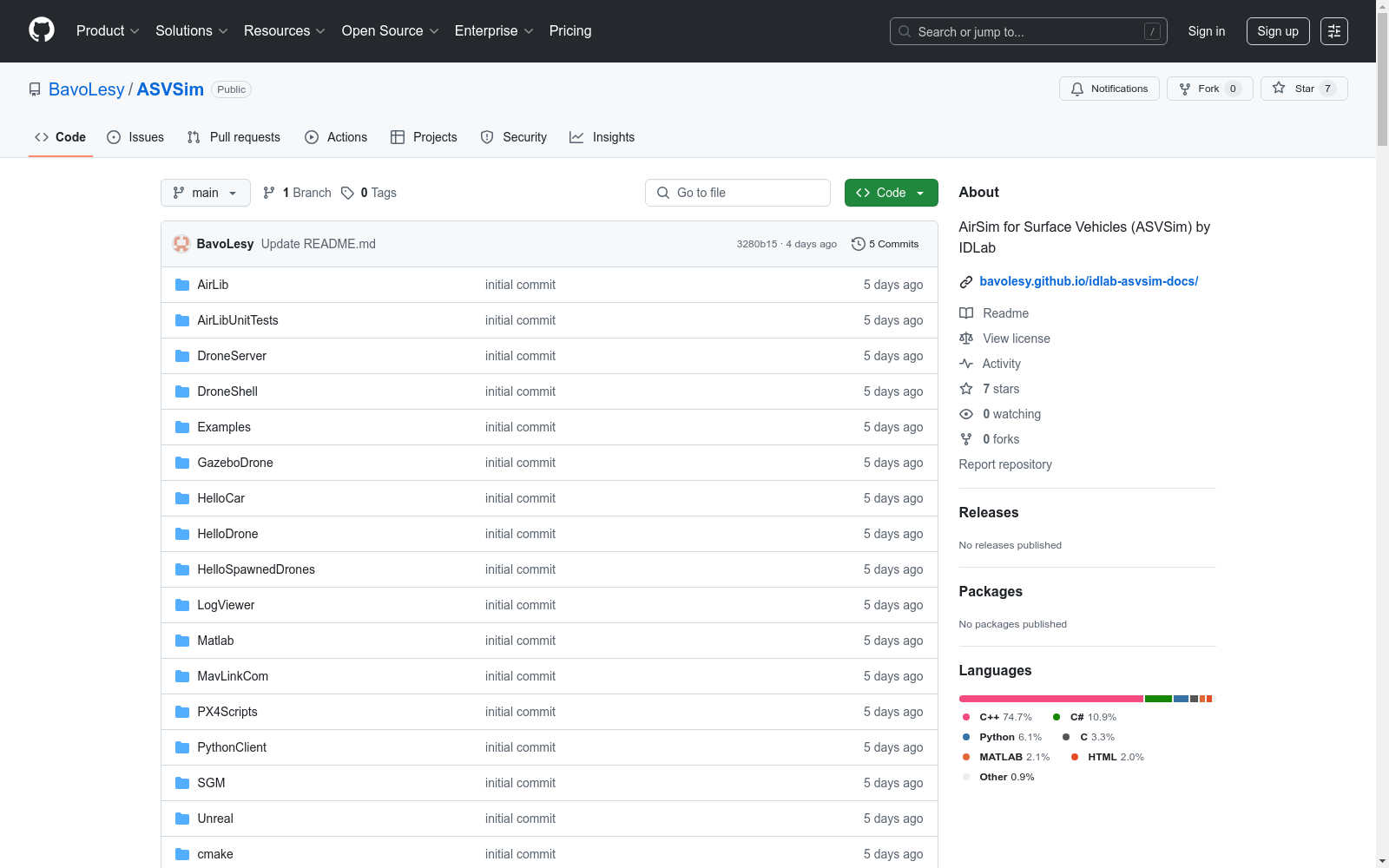Click the Sign in link
1389x868 pixels.
(1207, 31)
